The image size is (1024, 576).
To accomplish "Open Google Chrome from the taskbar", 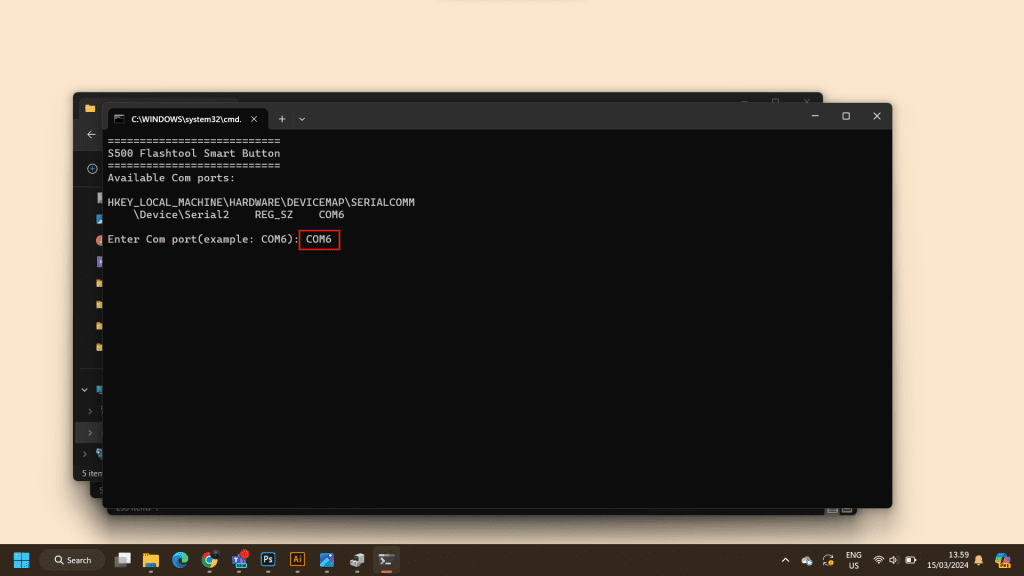I will 210,560.
